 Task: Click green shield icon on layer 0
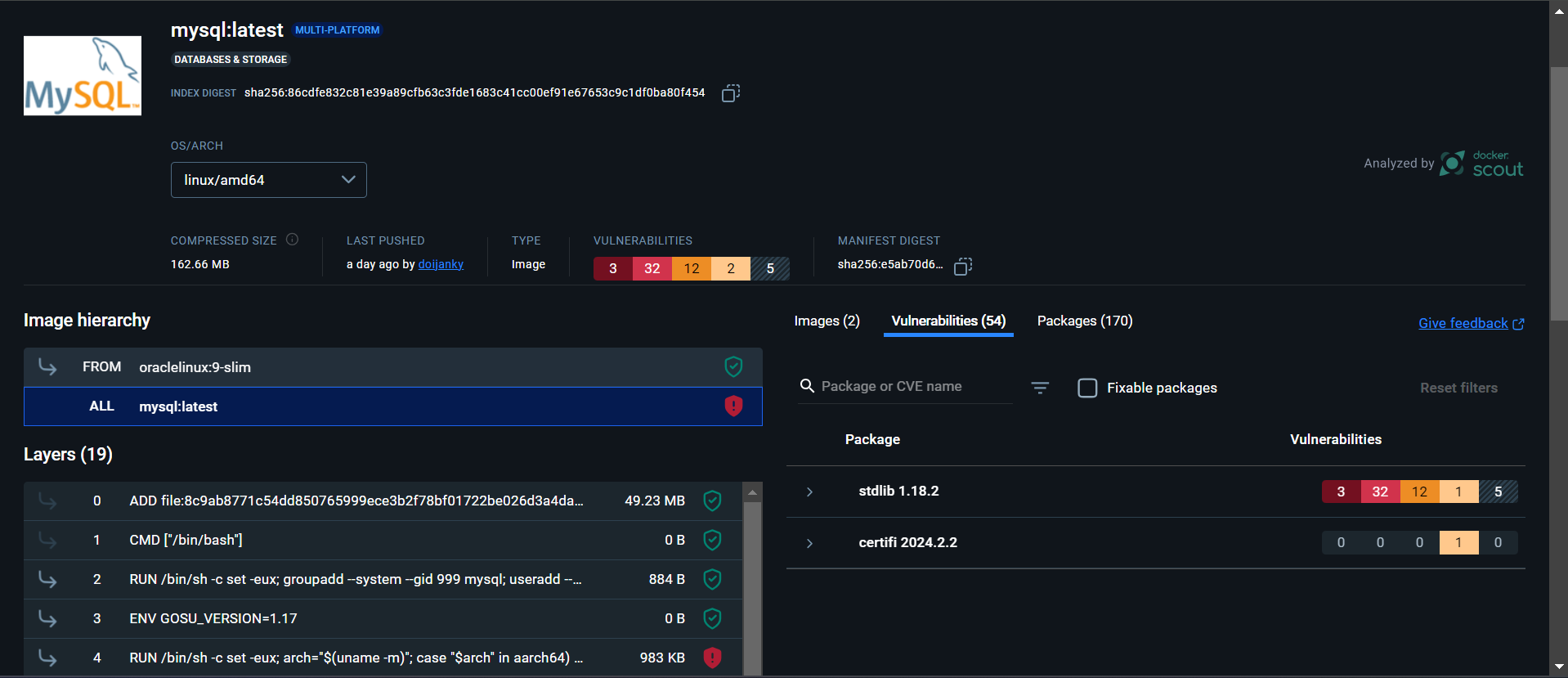click(x=712, y=501)
